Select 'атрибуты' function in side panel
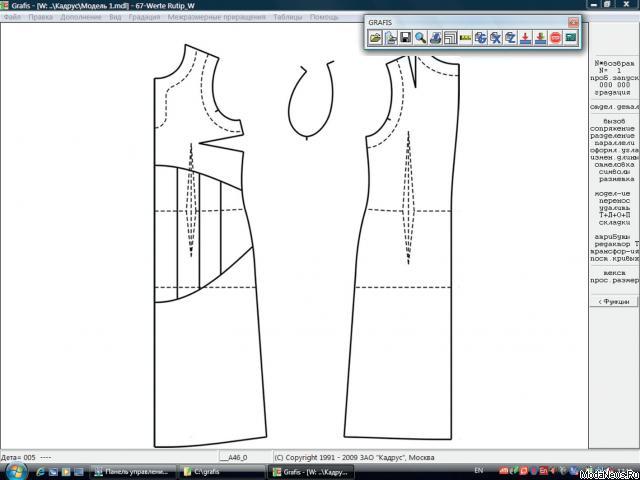Viewport: 640px width, 480px height. pyautogui.click(x=614, y=237)
